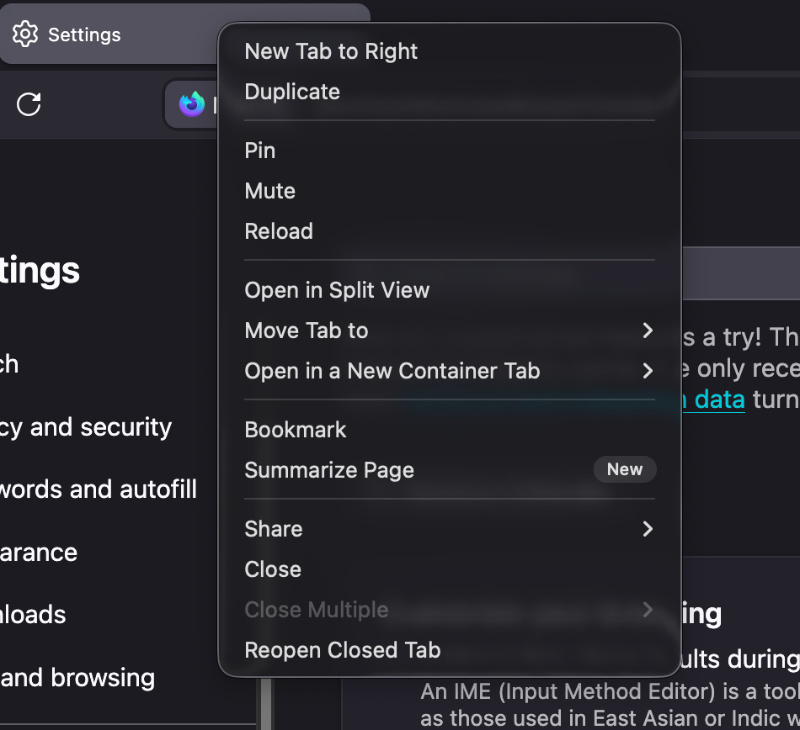Select Mute in the tab menu

pyautogui.click(x=449, y=191)
